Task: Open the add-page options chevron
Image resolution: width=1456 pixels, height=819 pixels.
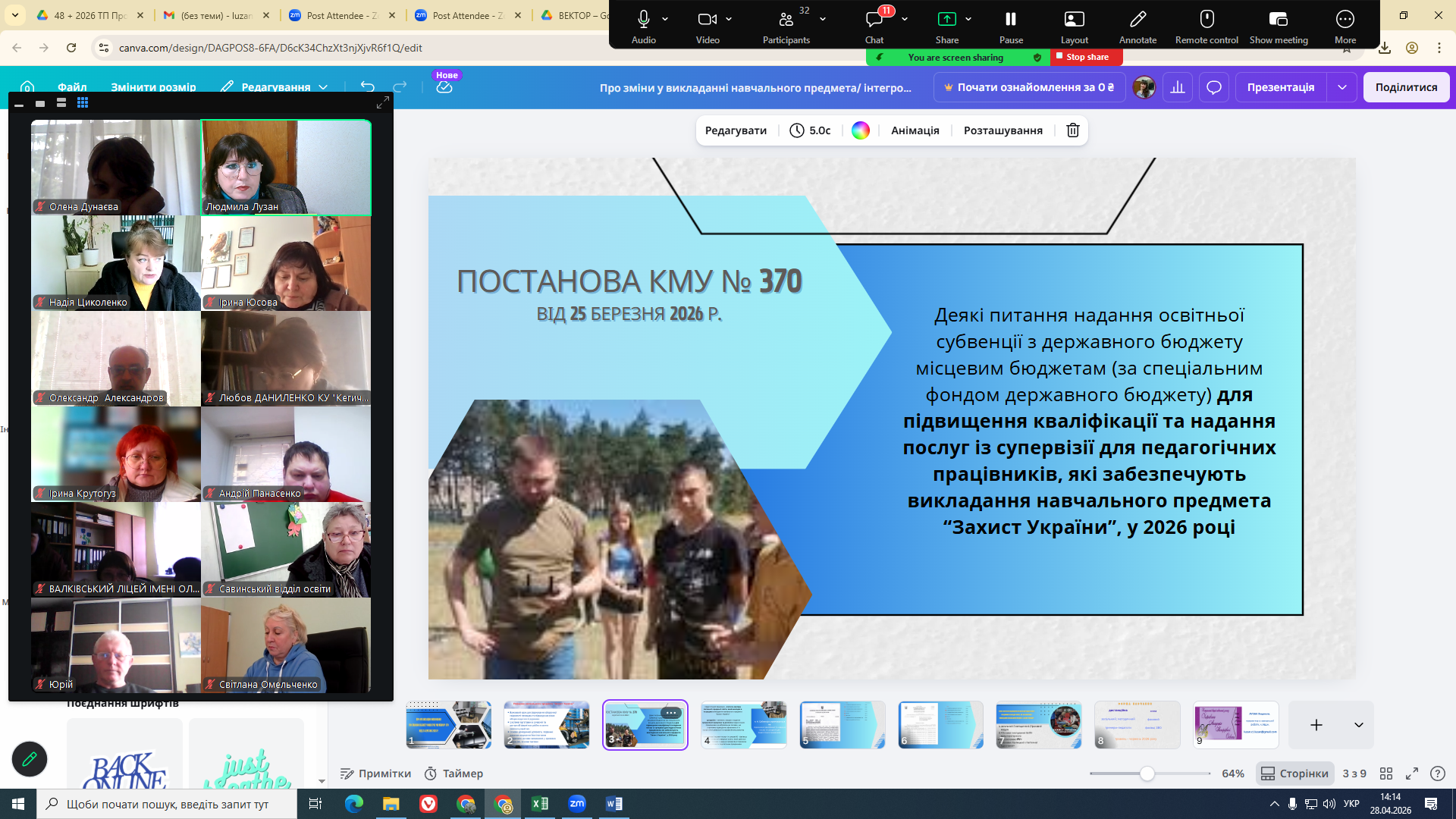Action: click(x=1359, y=725)
